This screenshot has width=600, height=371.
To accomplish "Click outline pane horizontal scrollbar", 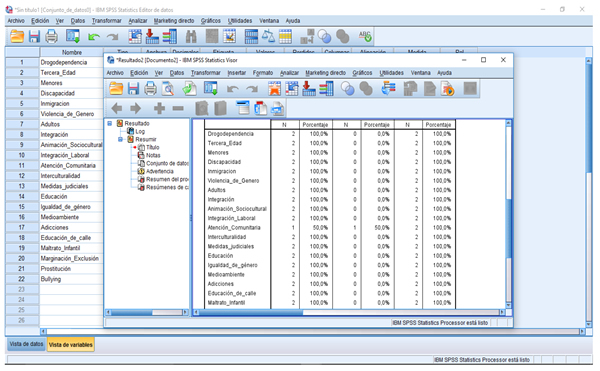I will (147, 312).
